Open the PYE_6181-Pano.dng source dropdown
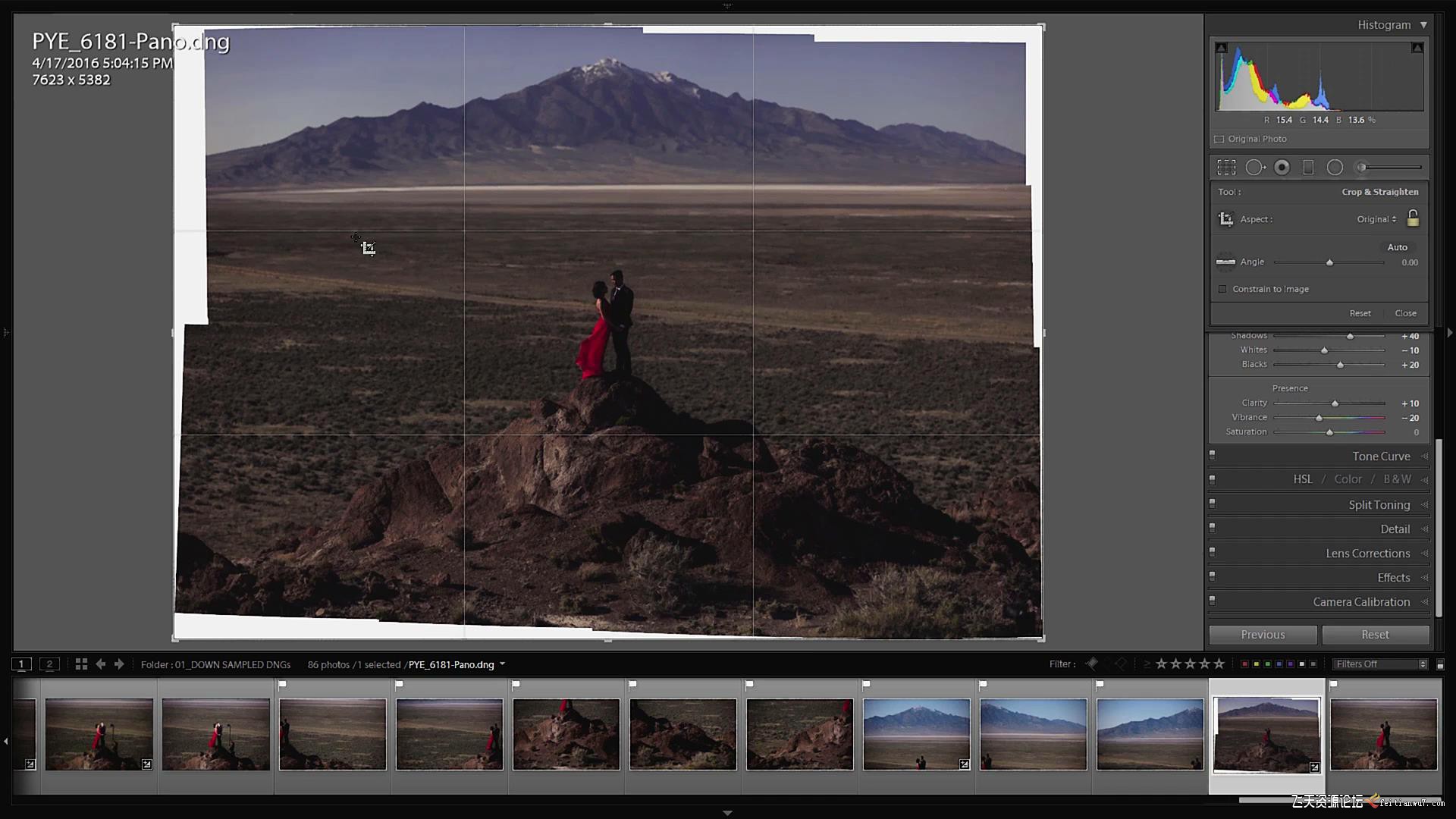The height and width of the screenshot is (819, 1456). 502,665
